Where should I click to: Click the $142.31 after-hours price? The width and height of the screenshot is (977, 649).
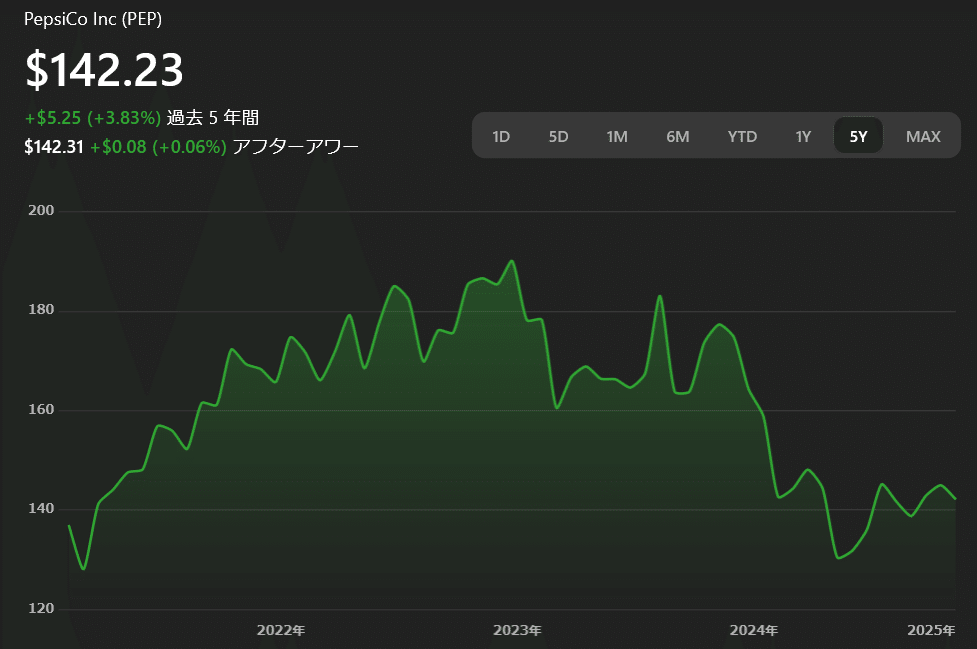click(x=54, y=147)
